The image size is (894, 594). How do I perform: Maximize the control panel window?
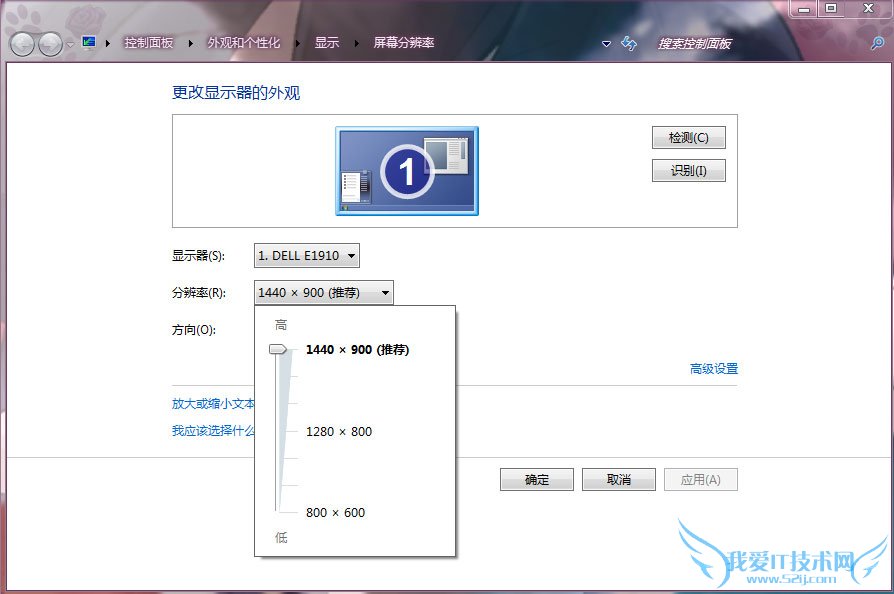point(831,8)
